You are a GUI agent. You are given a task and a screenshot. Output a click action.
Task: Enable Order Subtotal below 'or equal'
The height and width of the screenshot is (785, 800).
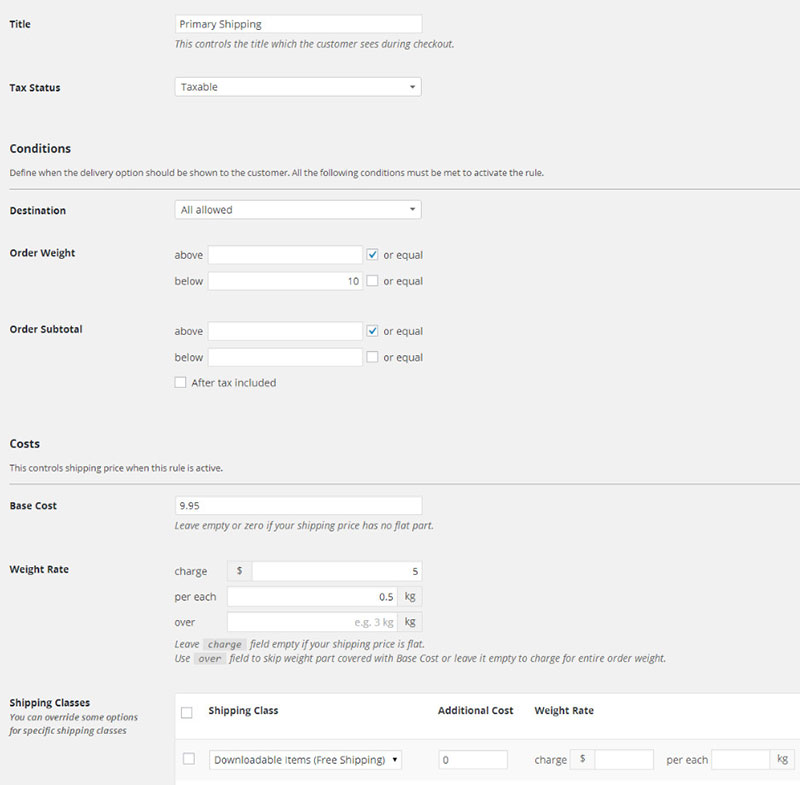coord(373,357)
